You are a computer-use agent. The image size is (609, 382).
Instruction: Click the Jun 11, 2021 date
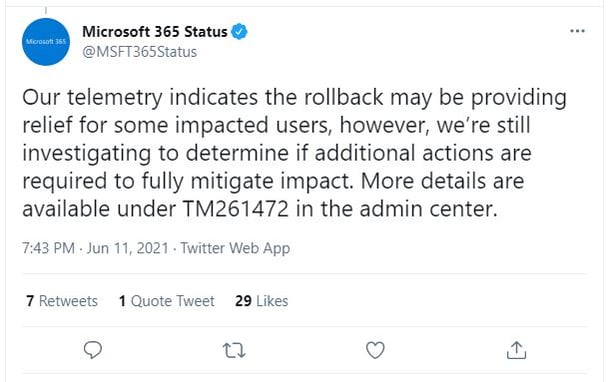127,248
